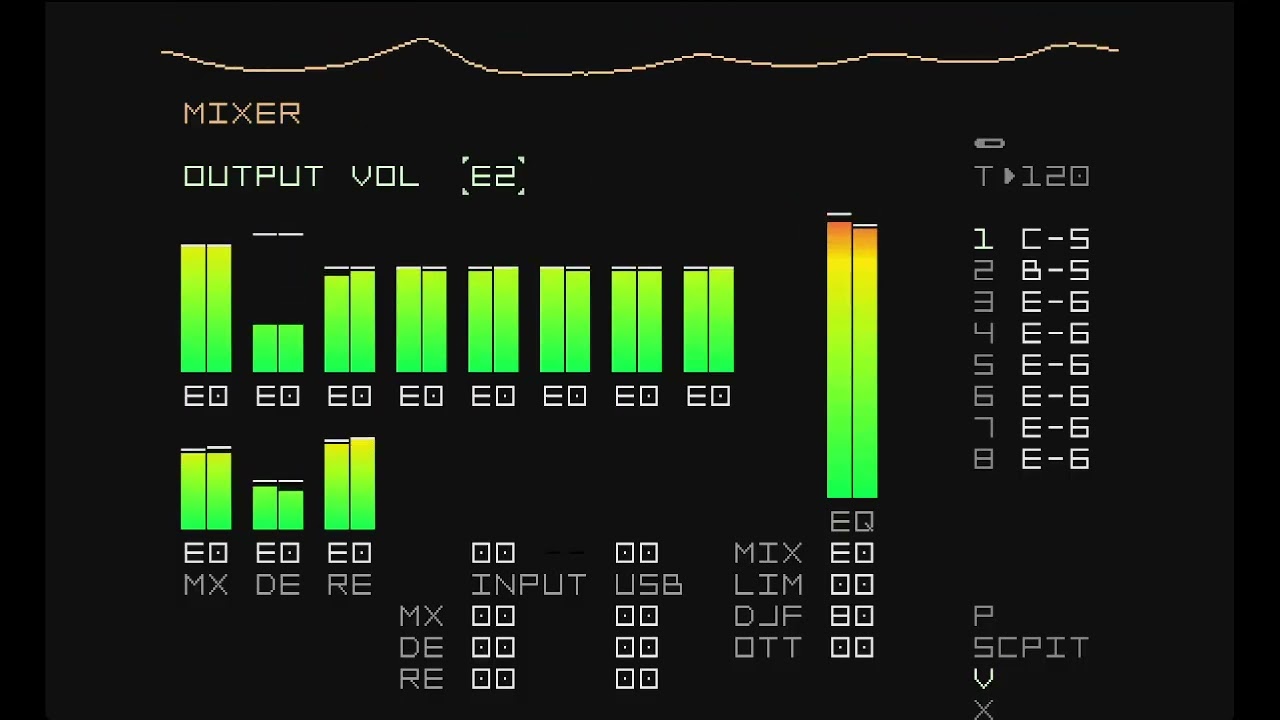
Task: Click the LIM label
Action: (768, 584)
